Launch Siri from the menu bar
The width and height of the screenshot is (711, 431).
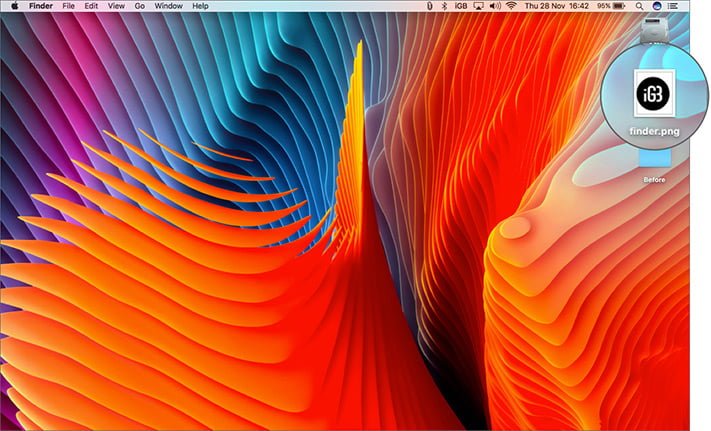click(657, 6)
